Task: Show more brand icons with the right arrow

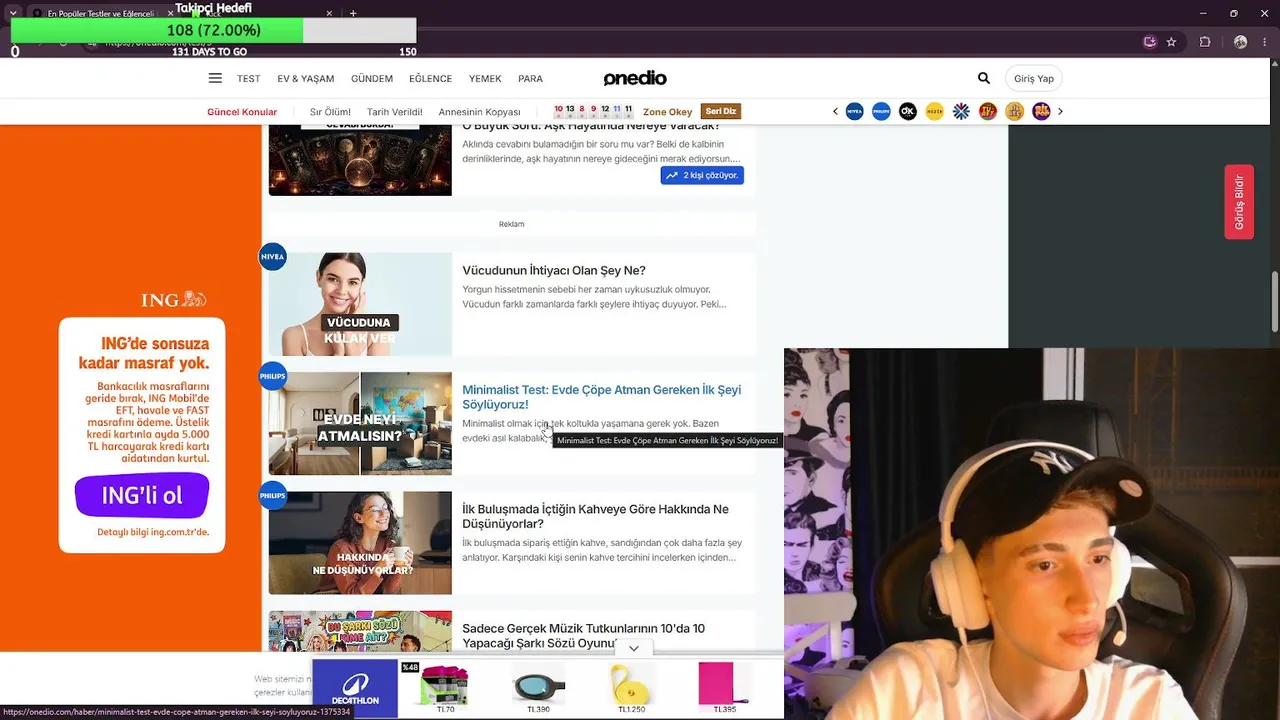Action: pos(1060,111)
